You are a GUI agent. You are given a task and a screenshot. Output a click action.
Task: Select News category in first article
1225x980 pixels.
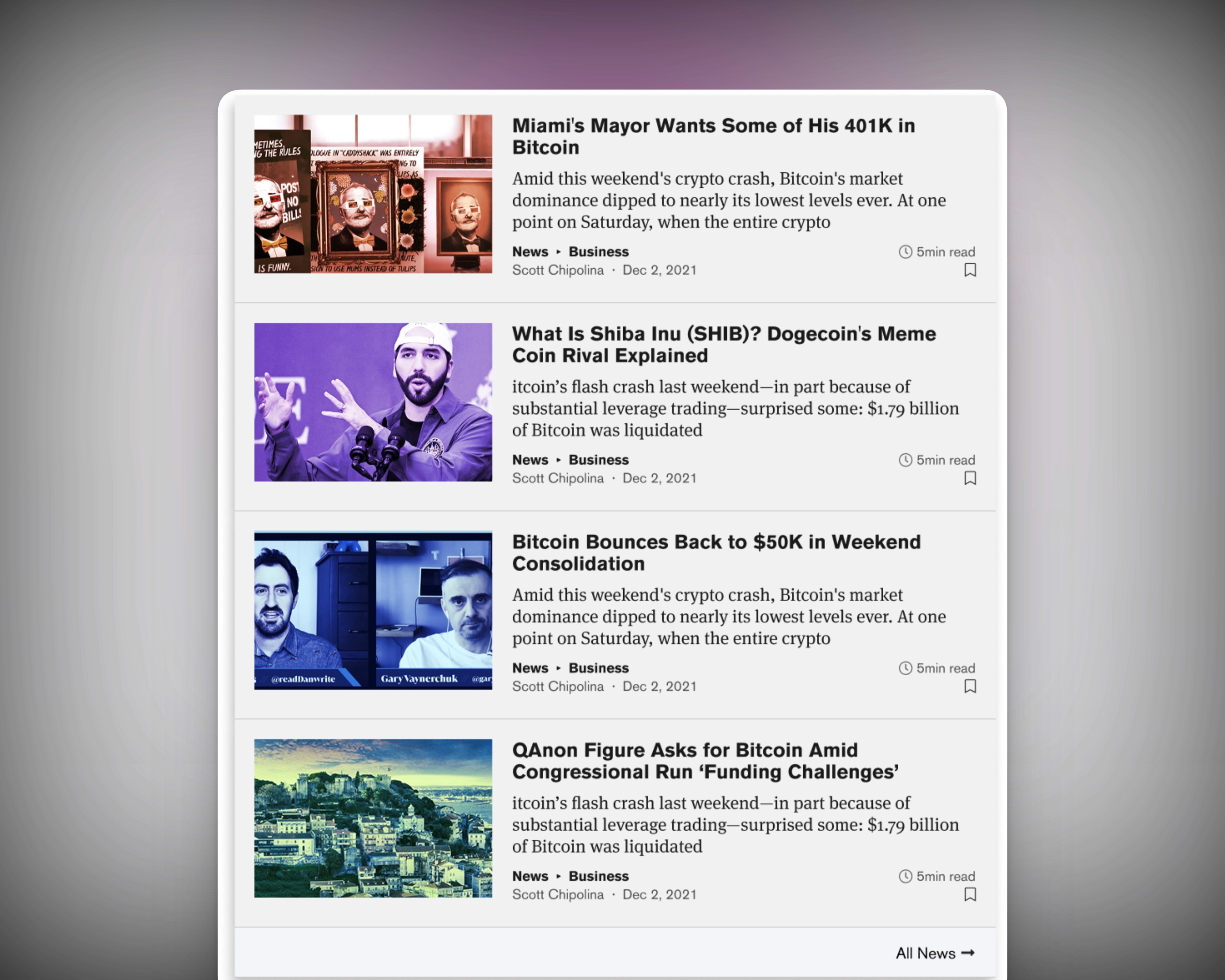click(x=530, y=252)
